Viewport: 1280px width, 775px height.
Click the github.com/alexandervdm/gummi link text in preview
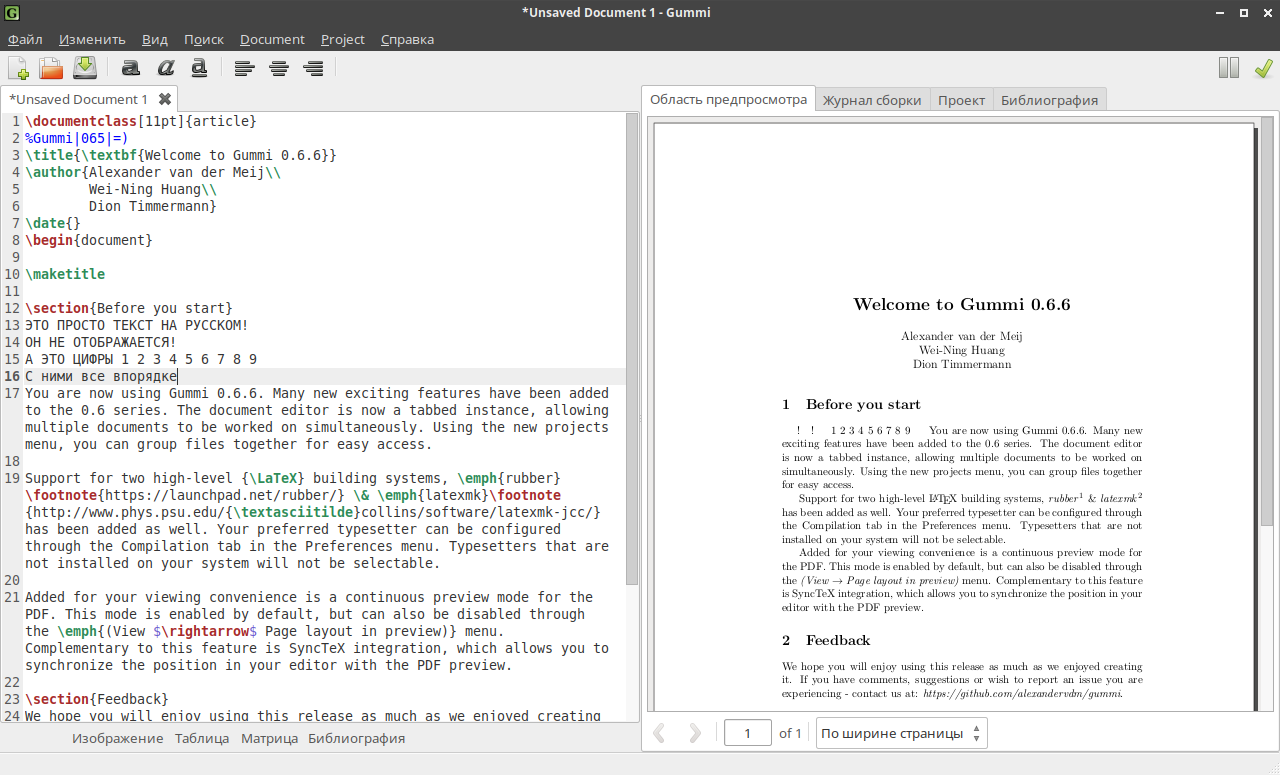coord(1022,692)
